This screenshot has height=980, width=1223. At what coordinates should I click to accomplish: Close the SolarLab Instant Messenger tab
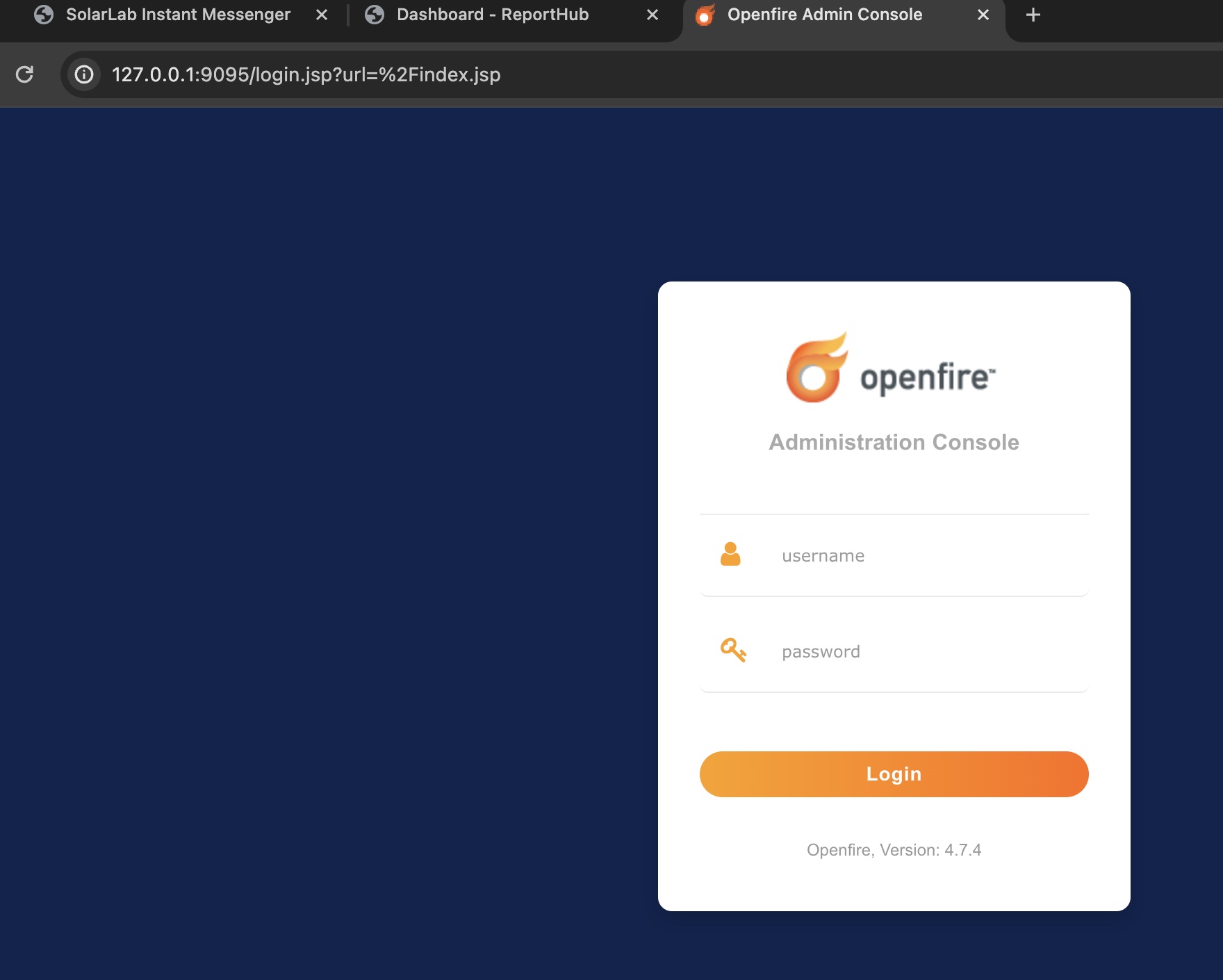pyautogui.click(x=322, y=15)
